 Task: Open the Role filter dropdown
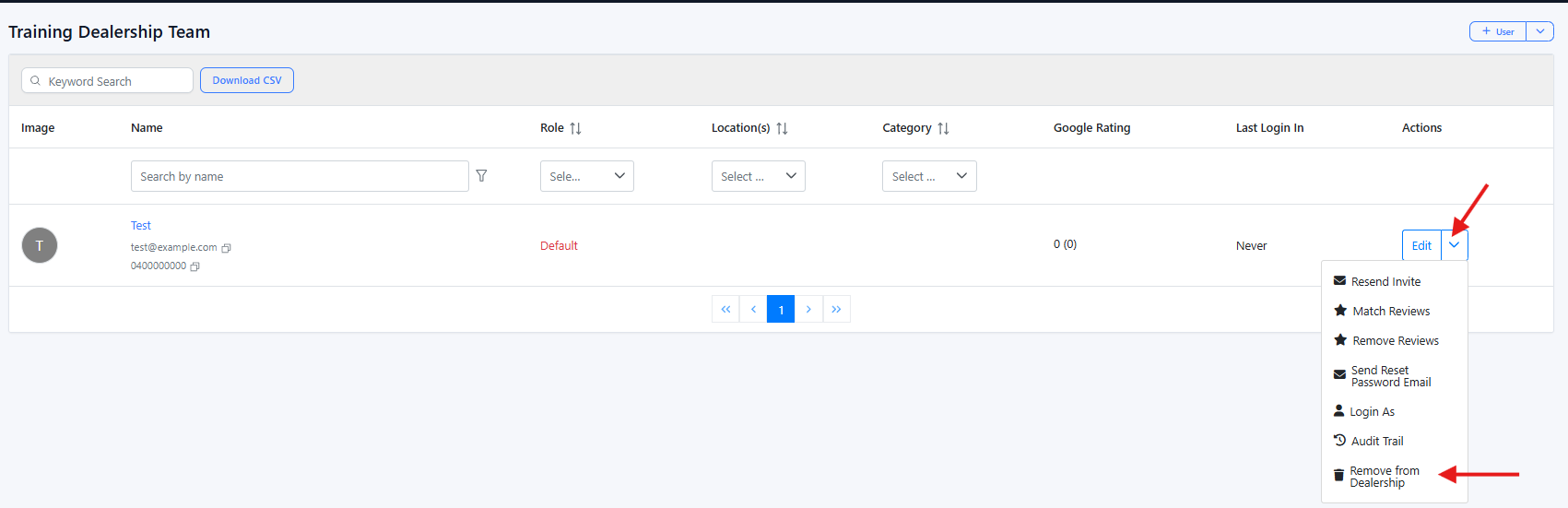[x=586, y=176]
